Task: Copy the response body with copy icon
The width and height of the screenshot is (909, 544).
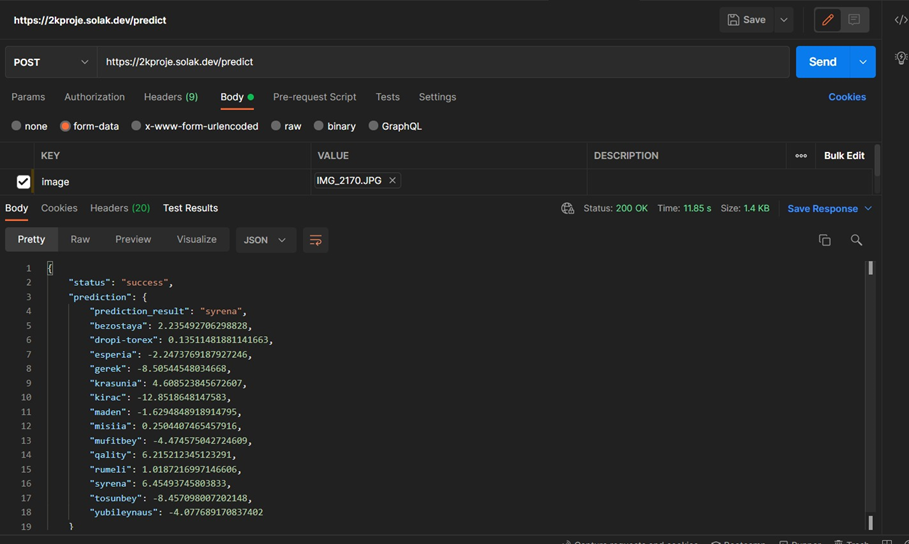Action: click(x=824, y=240)
